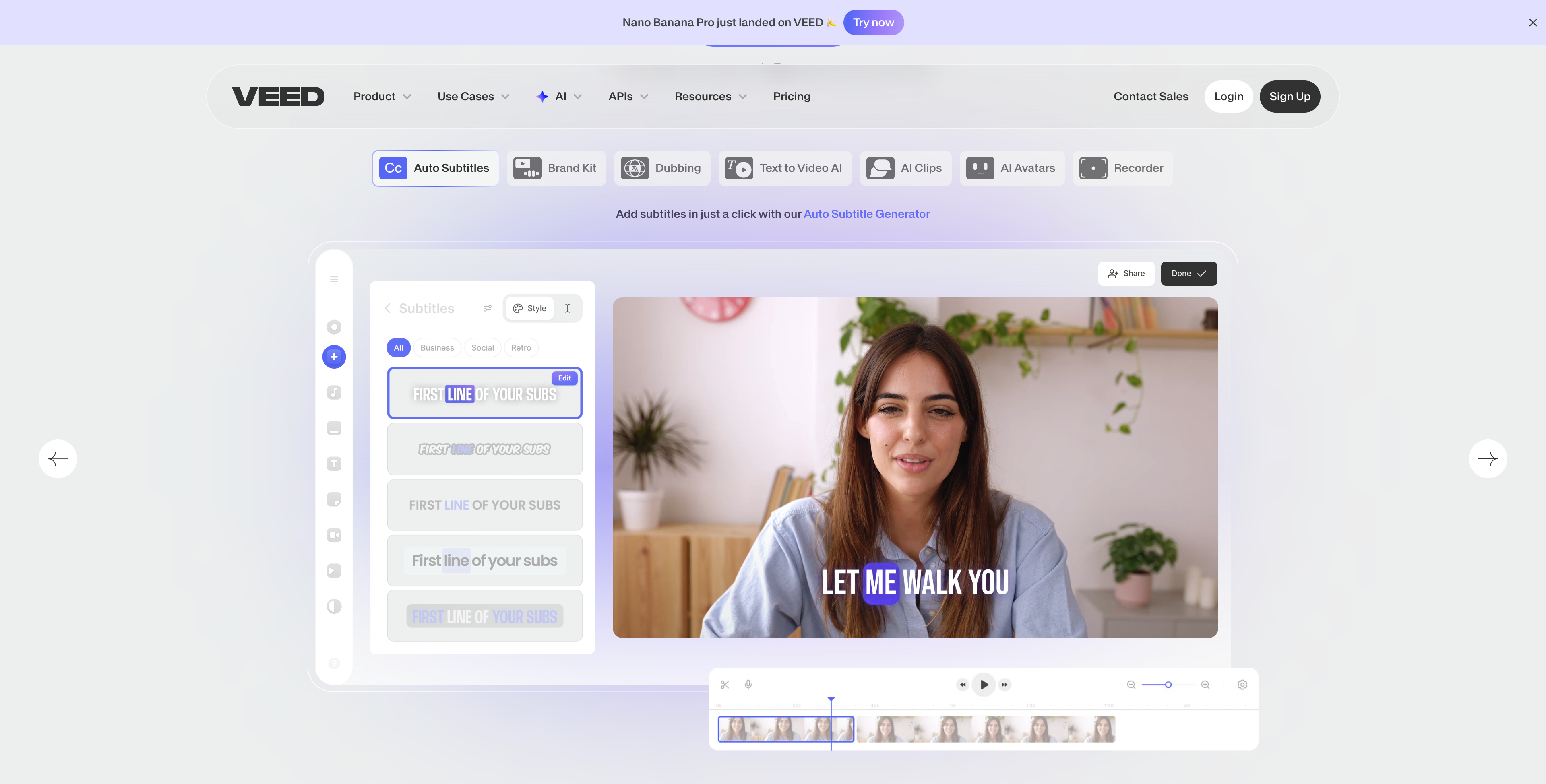
Task: Select the Retro style filter
Action: click(521, 348)
